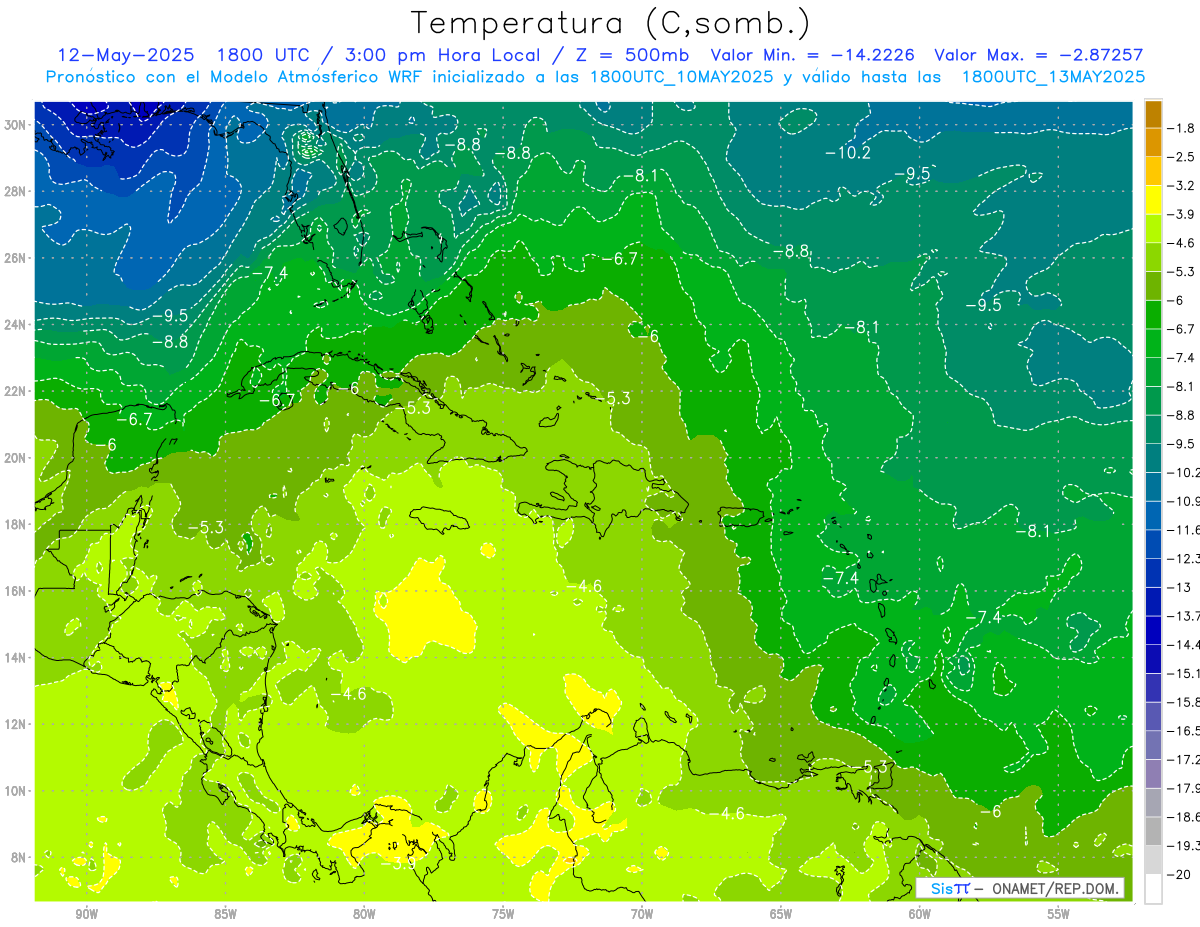
Task: Click the purple colorbar swatch between -17.2 and -17.9
Action: click(x=1153, y=773)
